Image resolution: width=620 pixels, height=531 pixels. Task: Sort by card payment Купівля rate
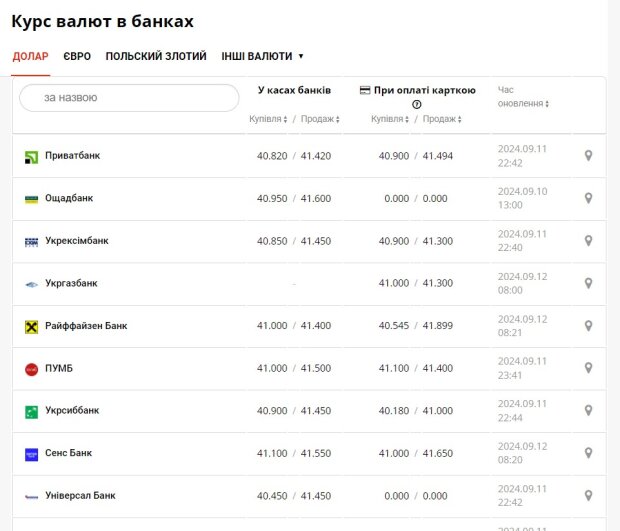click(x=391, y=119)
